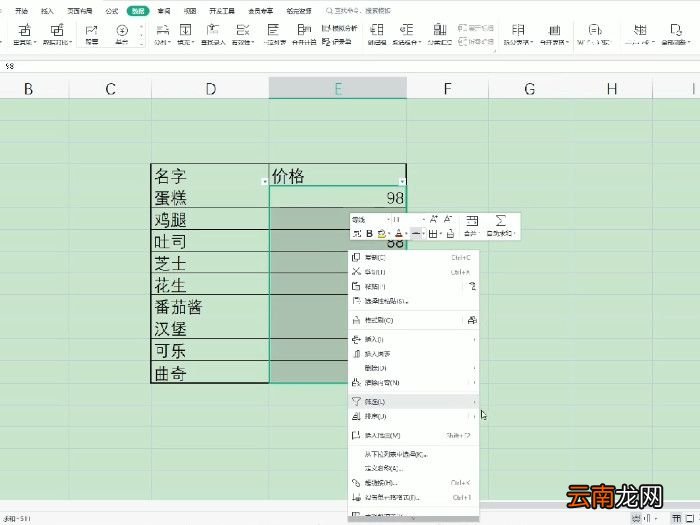Screen dimensions: 700x525
Task: Open Paste Special (选择性粘贴) entry
Action: click(413, 301)
